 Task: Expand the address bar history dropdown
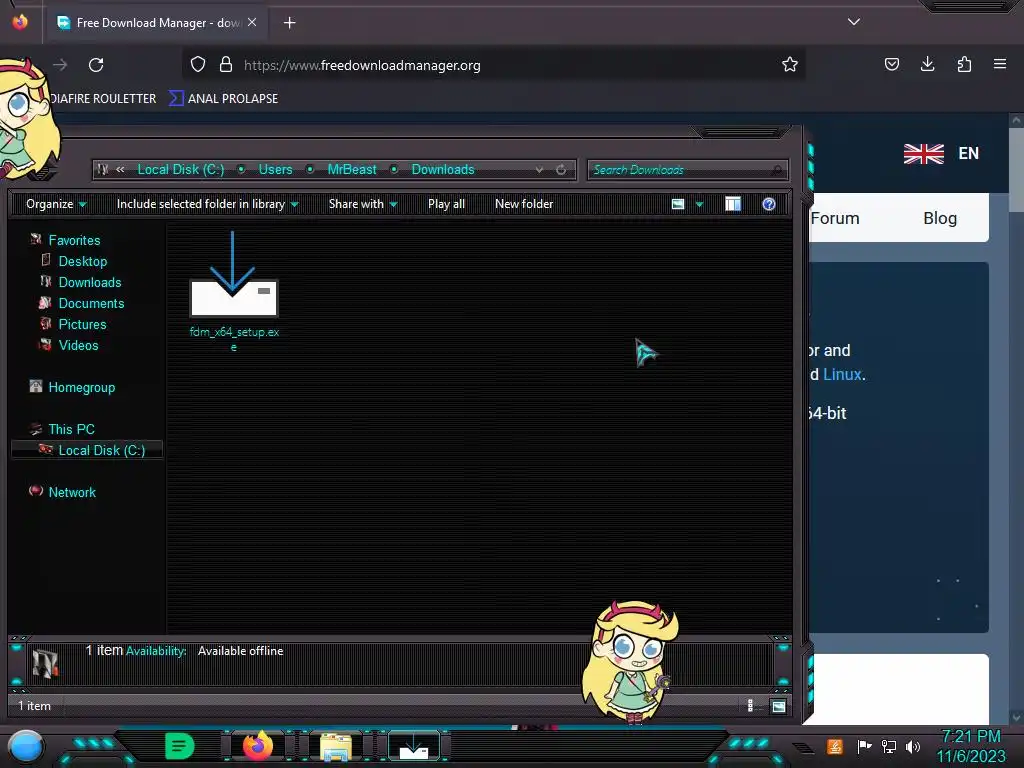pyautogui.click(x=539, y=170)
